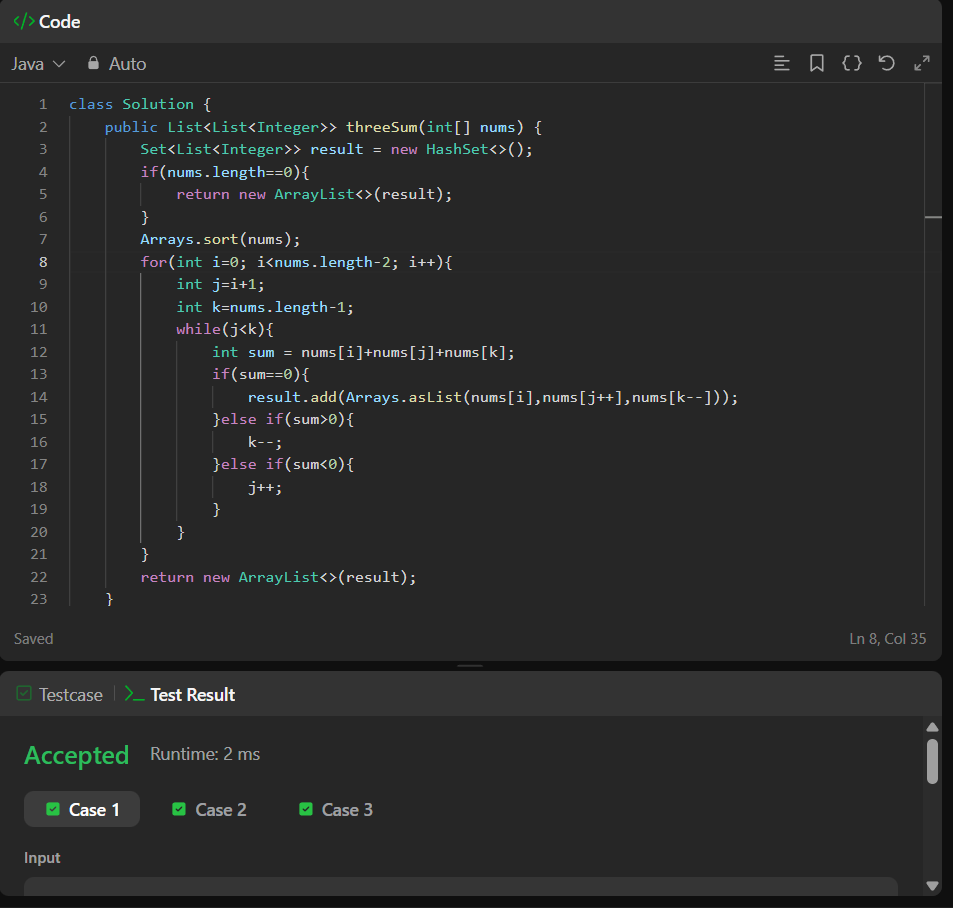Screen dimensions: 953x908
Task: Click the 'int sum =' declaration line
Action: [363, 353]
